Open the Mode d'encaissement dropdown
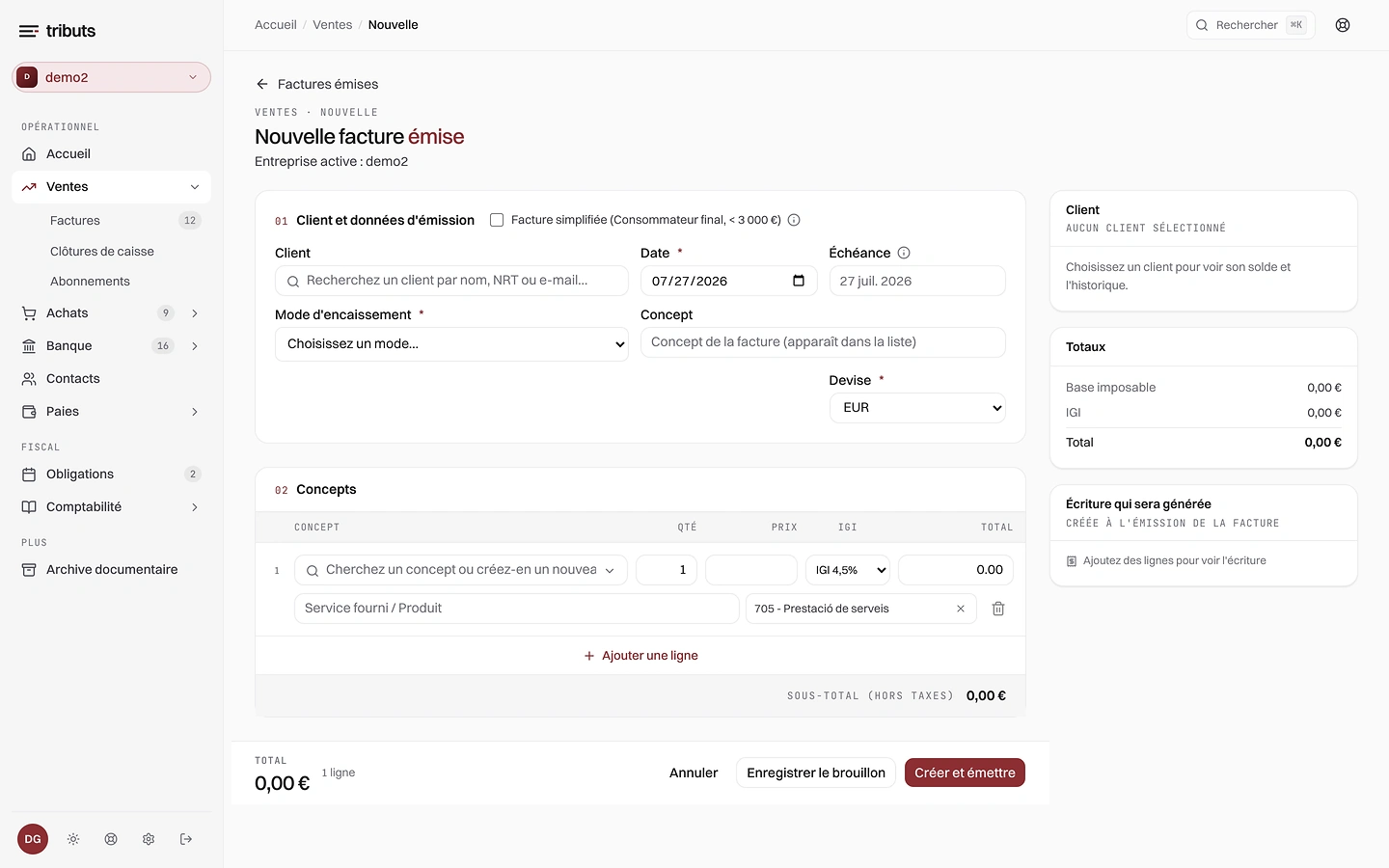 click(451, 344)
